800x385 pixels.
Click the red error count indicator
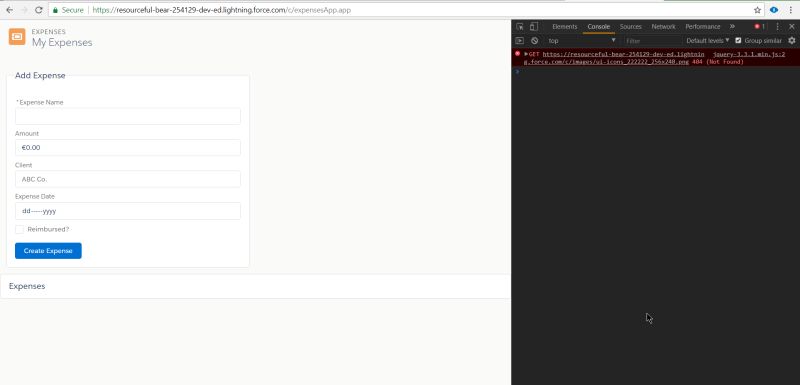[760, 27]
